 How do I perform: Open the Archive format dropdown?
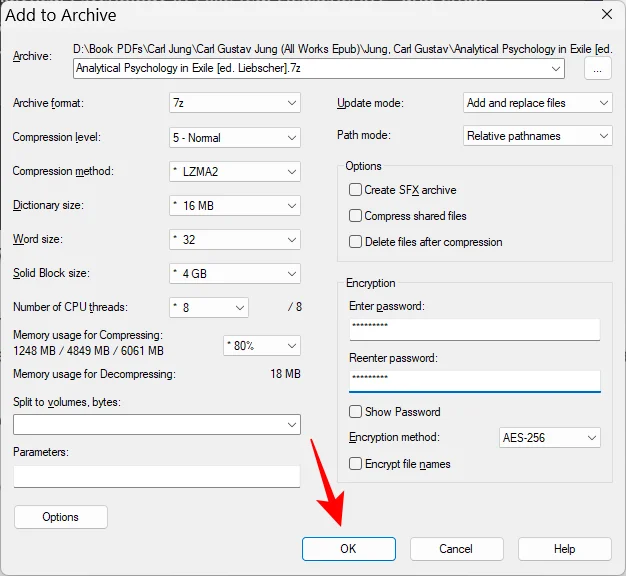click(x=235, y=103)
